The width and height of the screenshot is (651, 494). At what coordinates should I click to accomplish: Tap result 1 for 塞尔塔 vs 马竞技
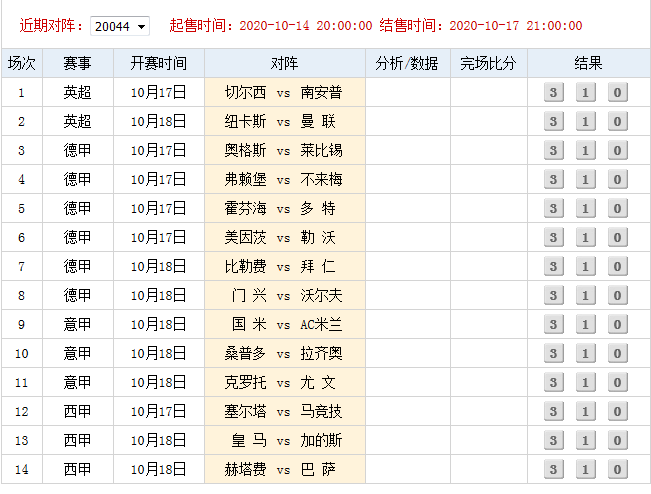click(585, 411)
